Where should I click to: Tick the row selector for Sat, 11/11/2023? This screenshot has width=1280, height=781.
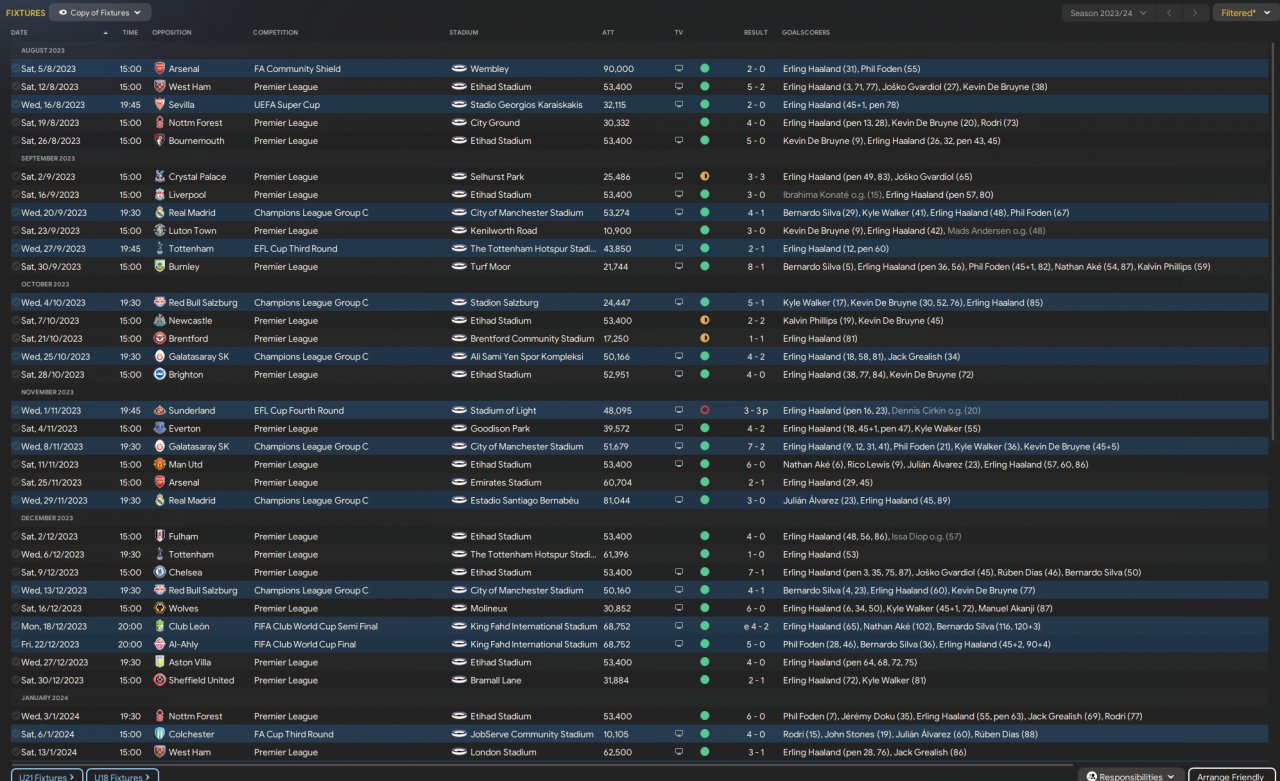[x=15, y=465]
